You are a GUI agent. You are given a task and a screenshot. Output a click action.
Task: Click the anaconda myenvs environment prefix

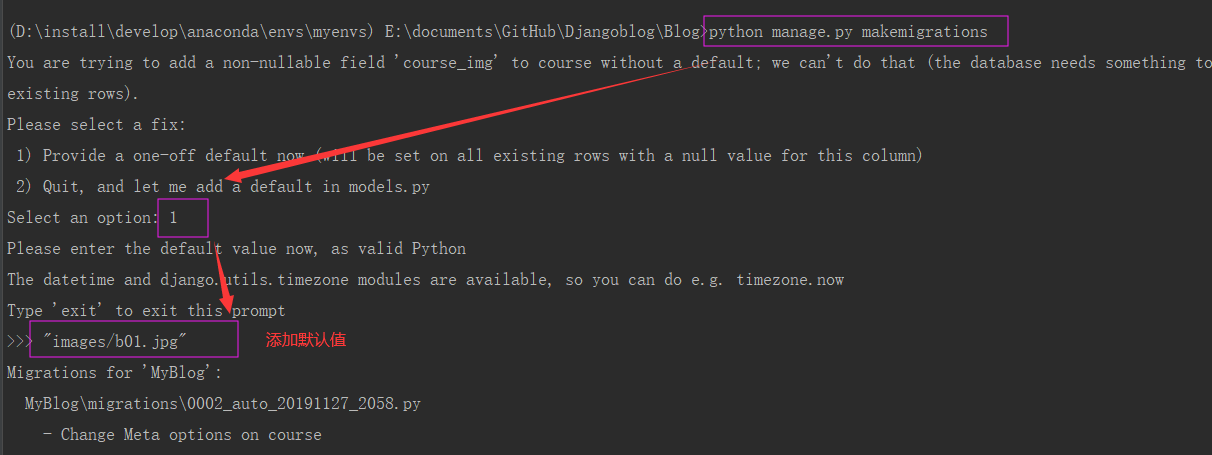[x=190, y=32]
